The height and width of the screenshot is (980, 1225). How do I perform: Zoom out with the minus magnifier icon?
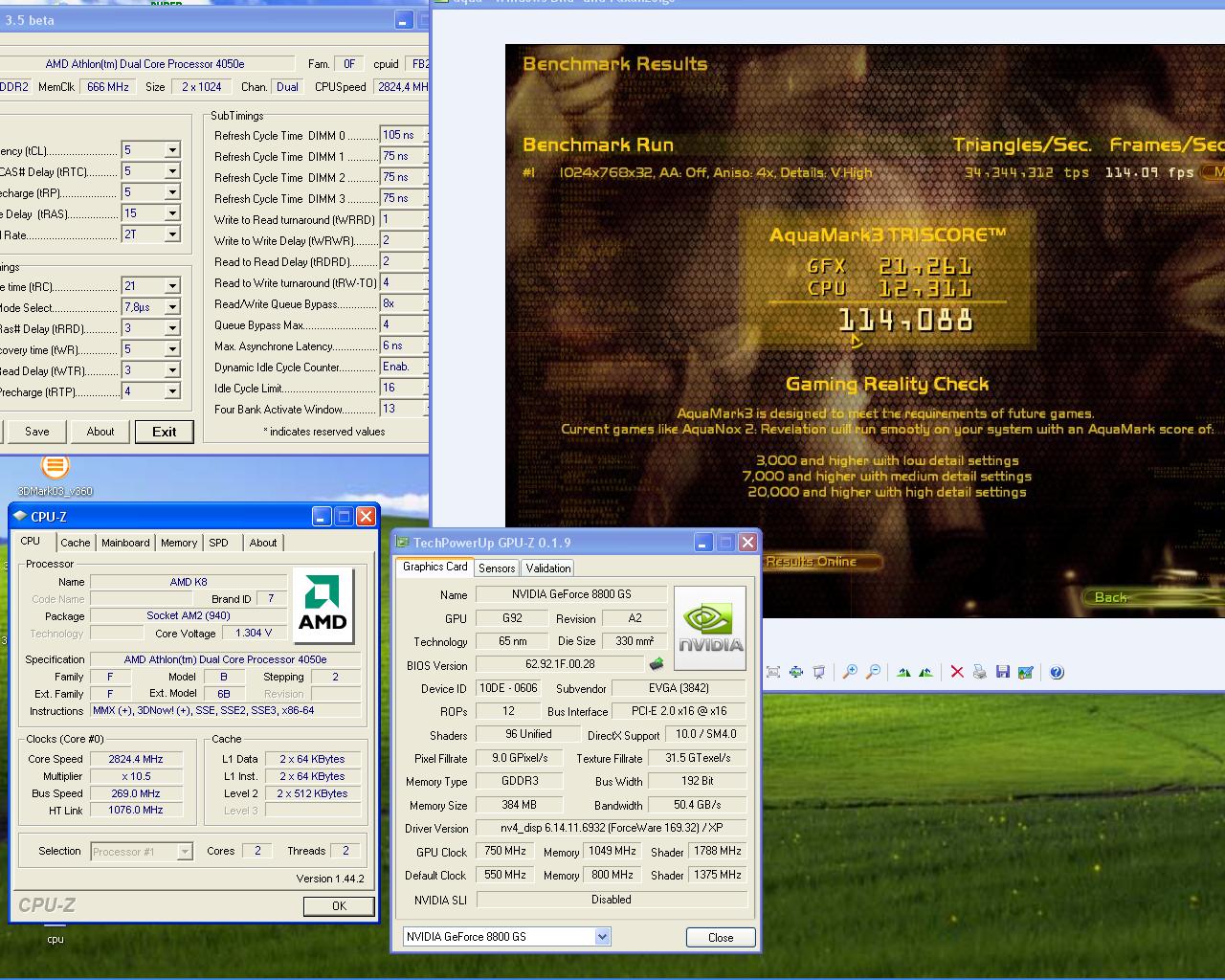[x=873, y=672]
